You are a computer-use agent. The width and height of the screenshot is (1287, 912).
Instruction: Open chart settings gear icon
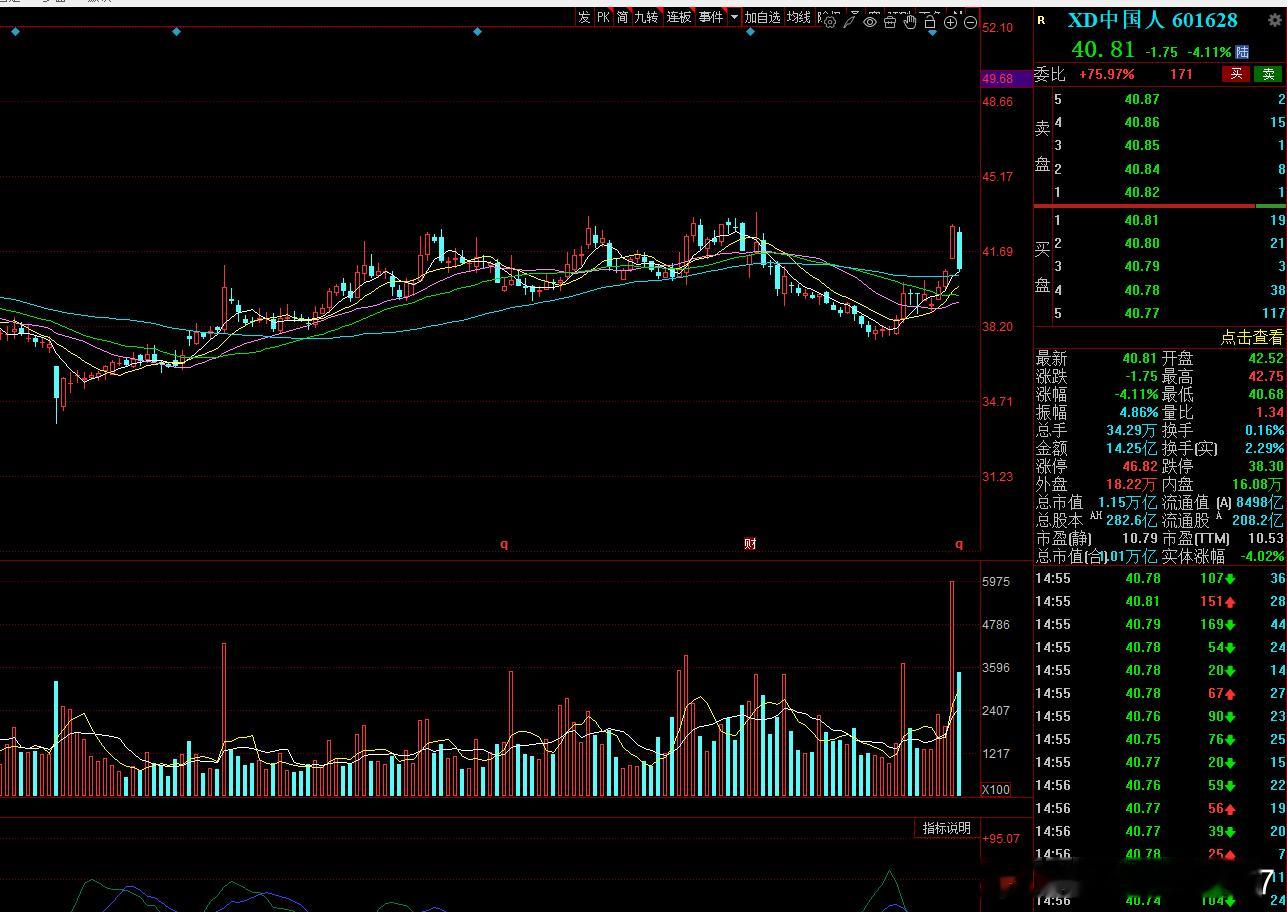[830, 21]
